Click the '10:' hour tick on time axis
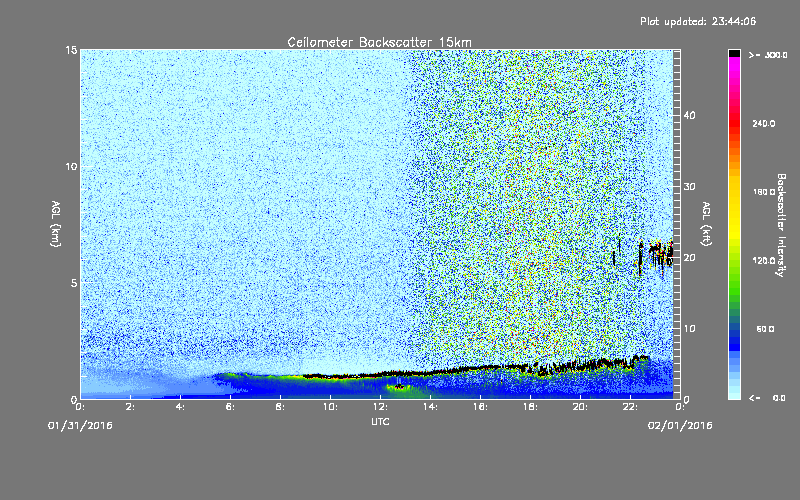 point(330,407)
